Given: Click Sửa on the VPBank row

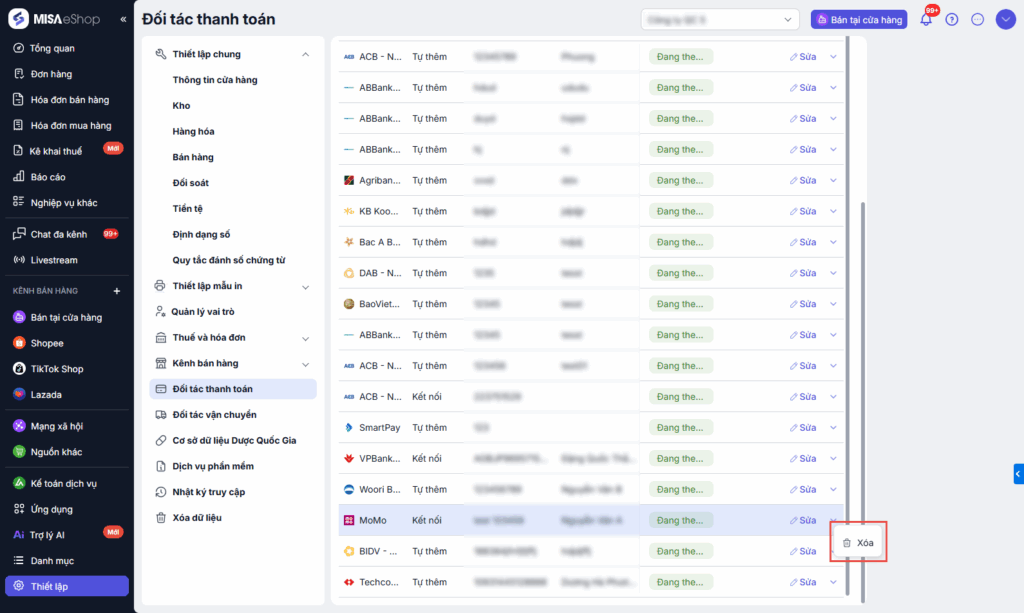Looking at the screenshot, I should pos(802,459).
